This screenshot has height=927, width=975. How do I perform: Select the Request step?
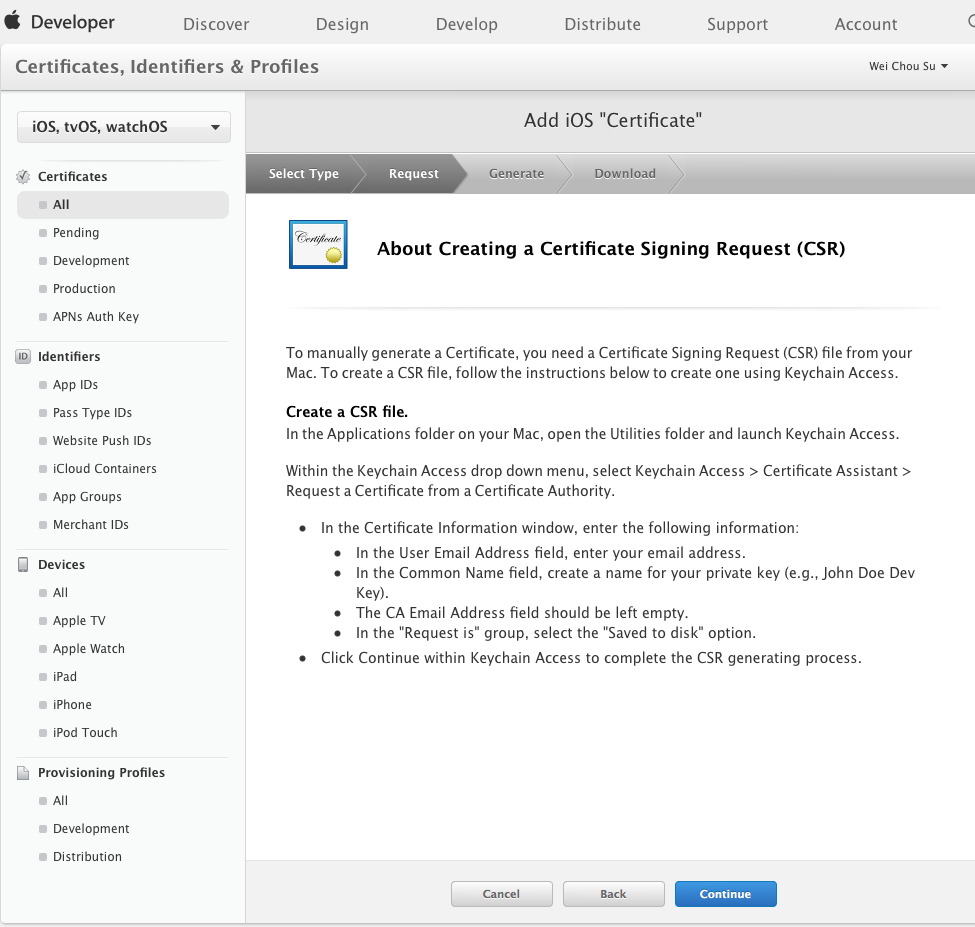(x=414, y=173)
